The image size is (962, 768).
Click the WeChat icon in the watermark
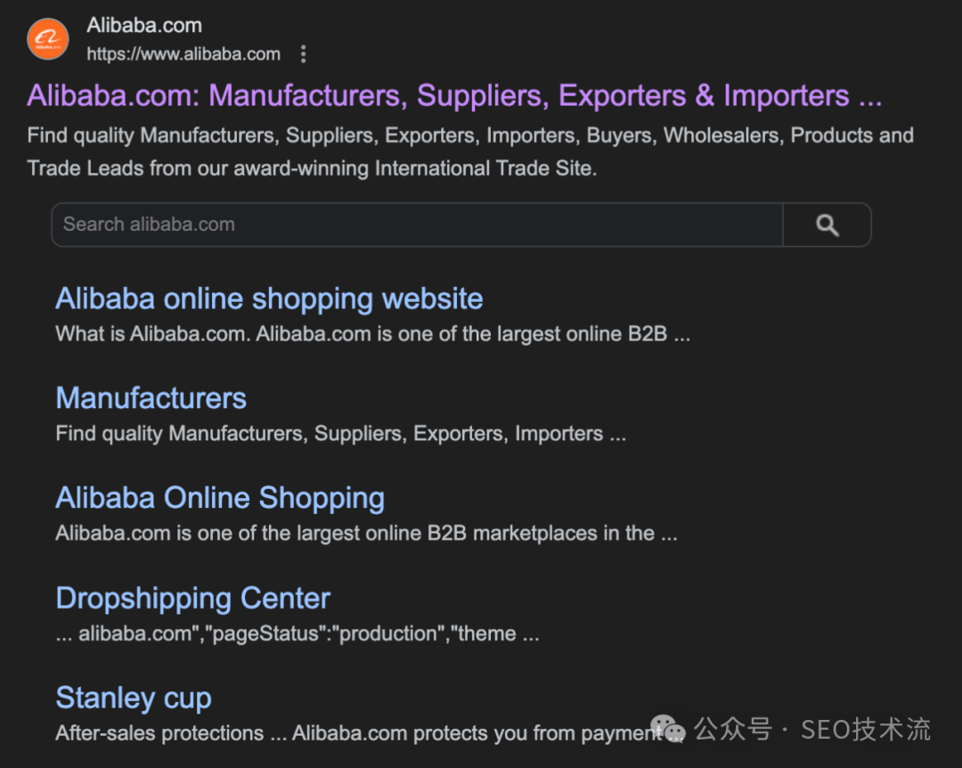[x=668, y=730]
